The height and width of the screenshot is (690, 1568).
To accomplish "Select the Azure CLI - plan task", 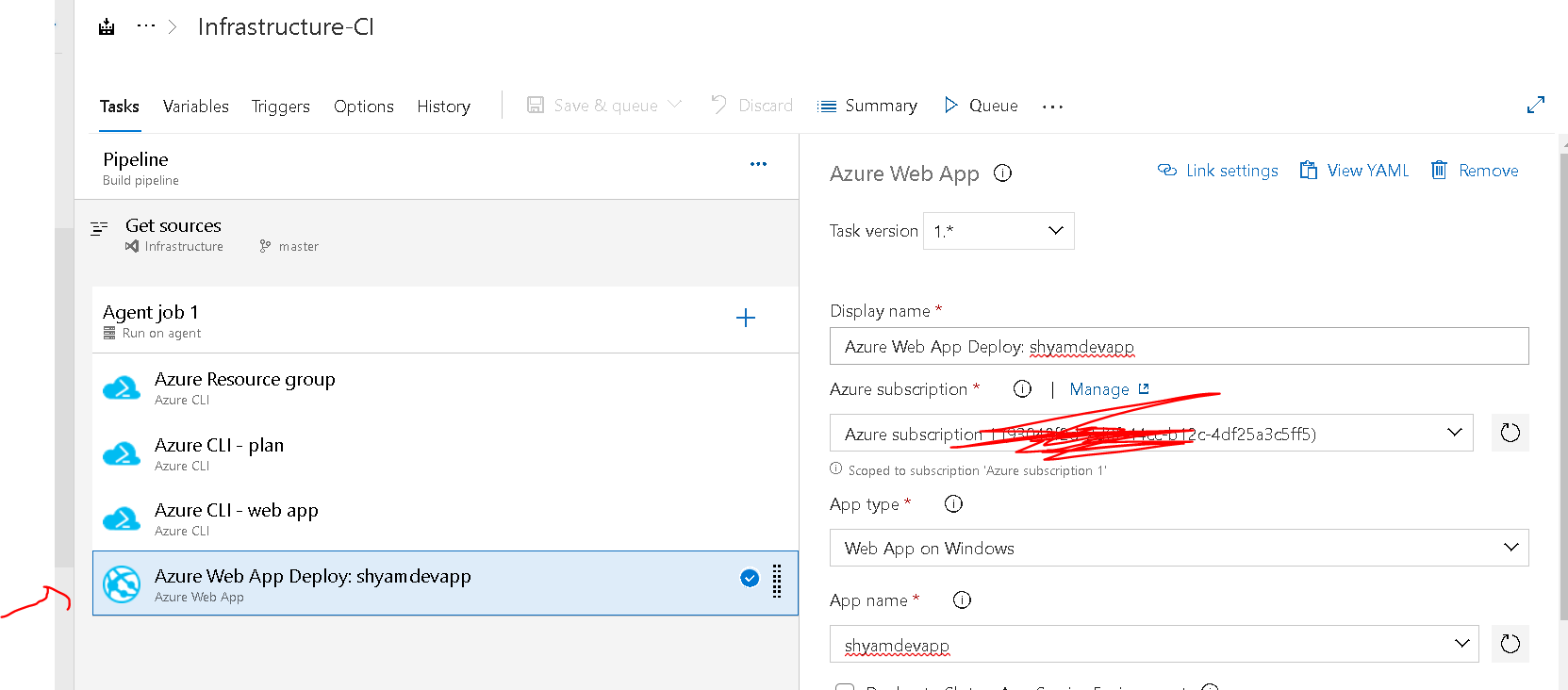I will click(445, 453).
